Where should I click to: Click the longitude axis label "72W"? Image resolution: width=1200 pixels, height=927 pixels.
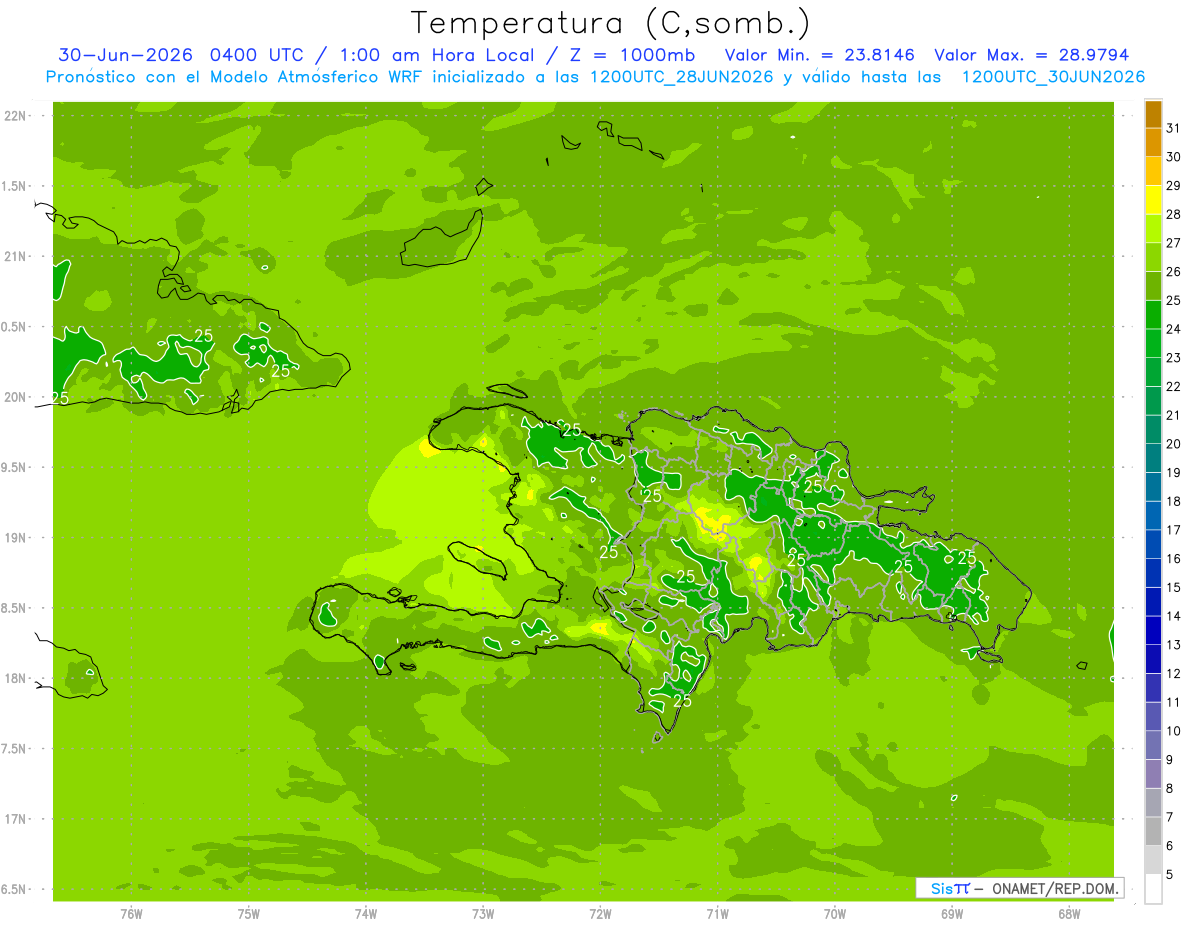600,914
